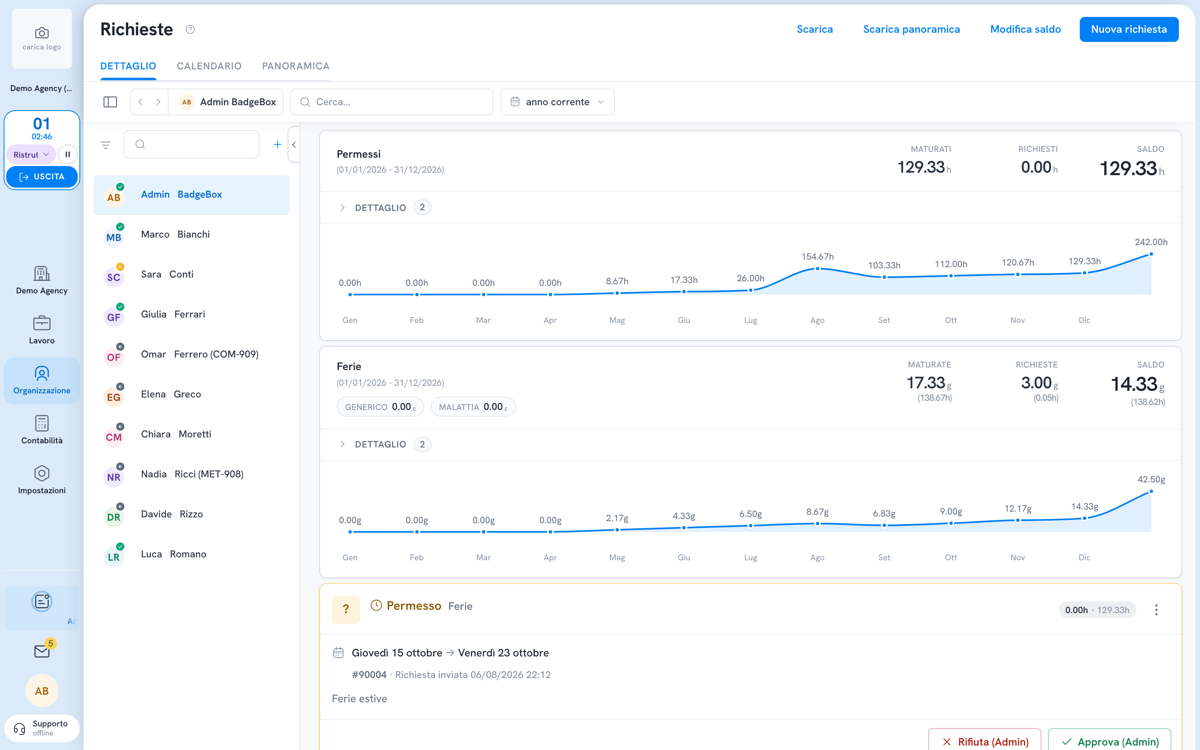
Task: Open the three-dot menu on Permesso request
Action: point(1156,610)
